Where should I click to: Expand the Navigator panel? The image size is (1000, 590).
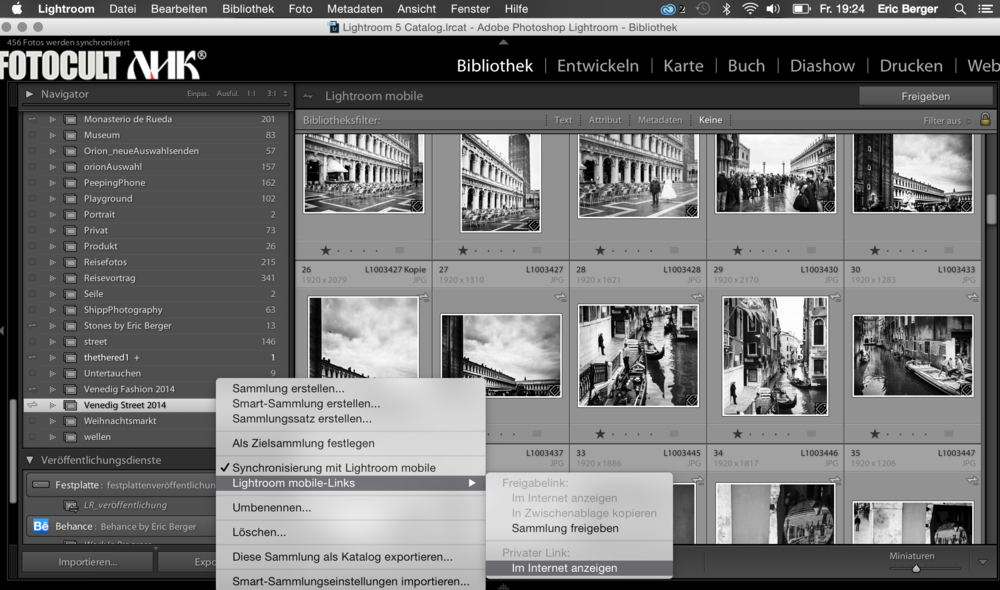(29, 94)
